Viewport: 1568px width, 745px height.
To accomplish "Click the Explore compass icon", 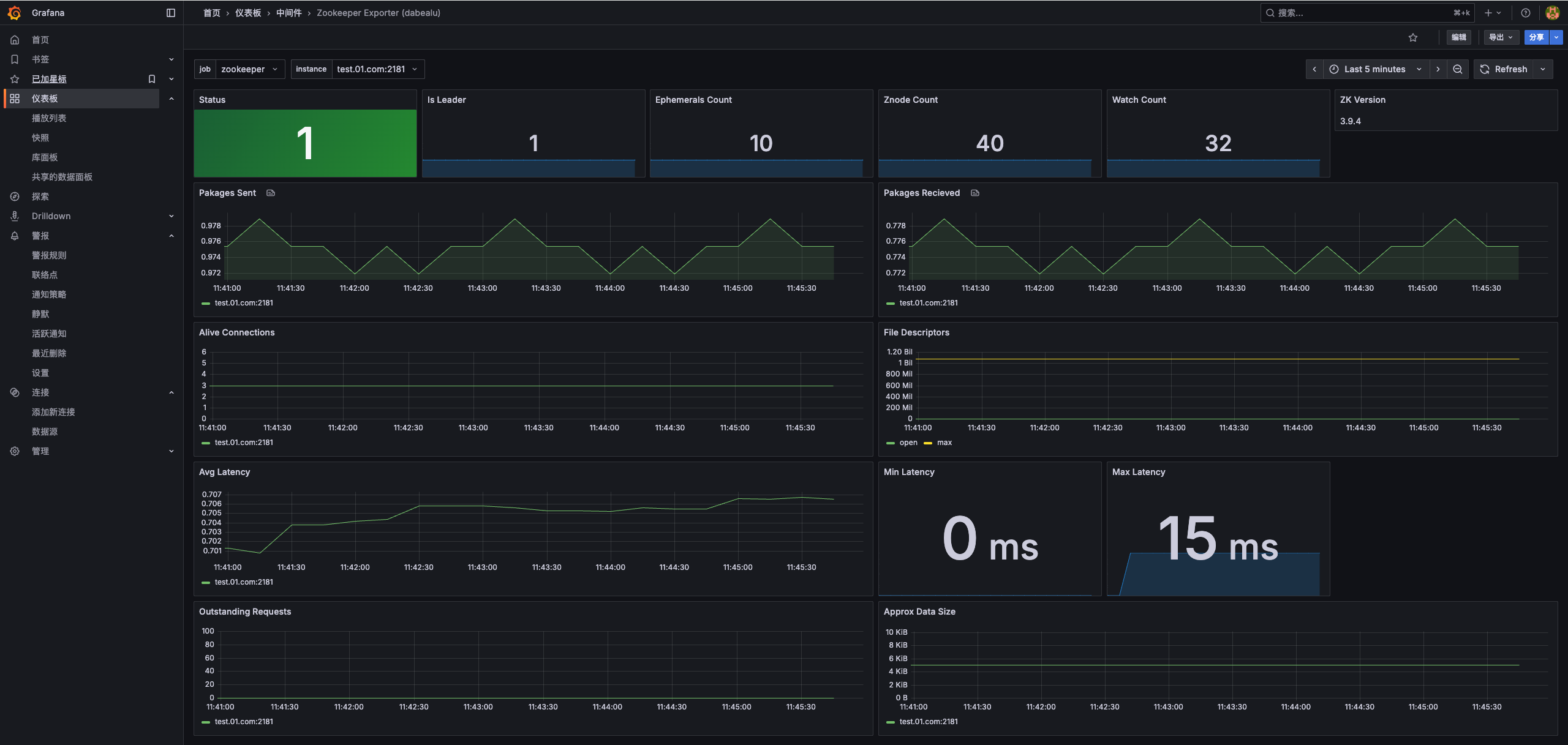I will click(15, 197).
